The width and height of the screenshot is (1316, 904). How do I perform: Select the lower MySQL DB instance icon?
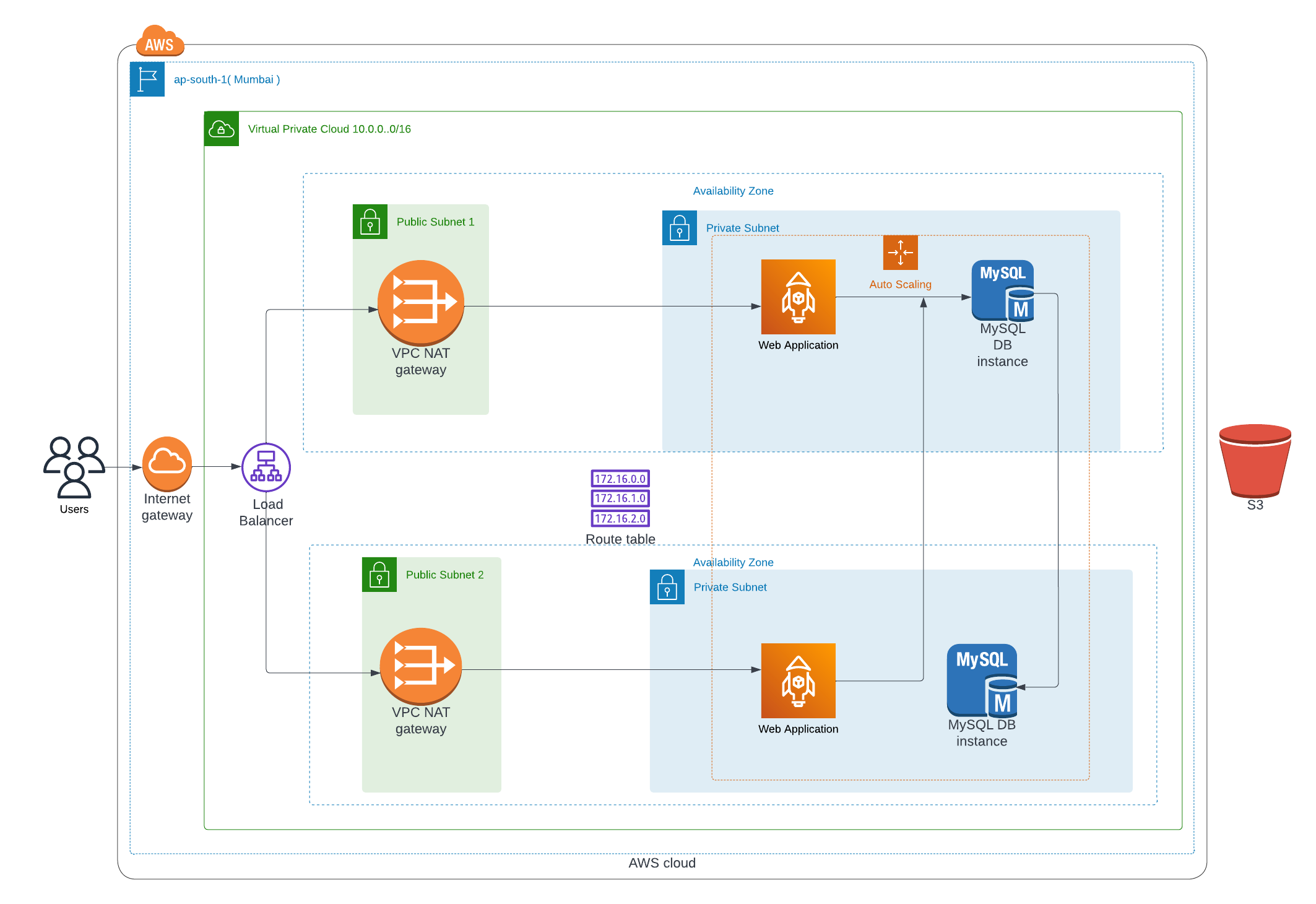982,681
